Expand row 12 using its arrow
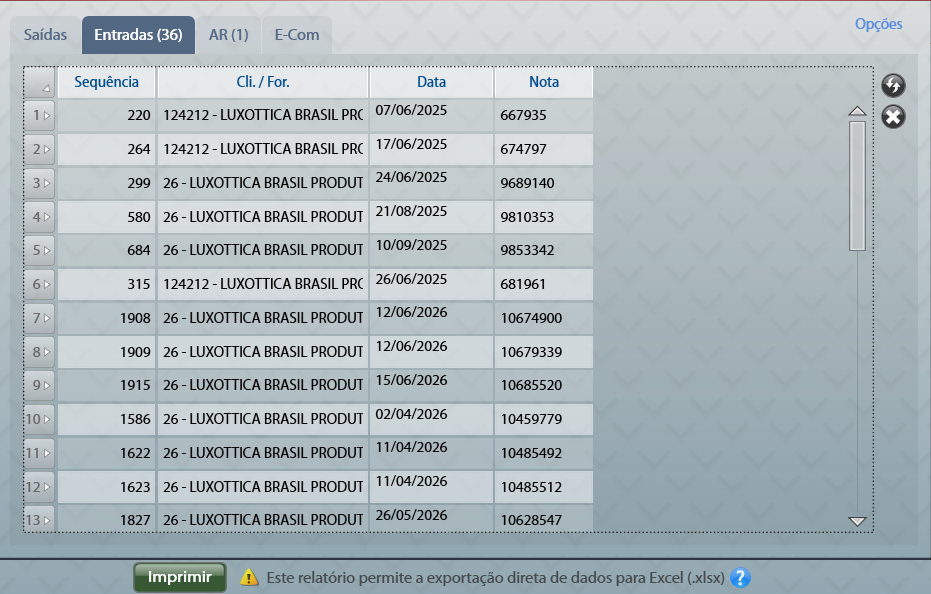This screenshot has width=931, height=594. coord(47,486)
